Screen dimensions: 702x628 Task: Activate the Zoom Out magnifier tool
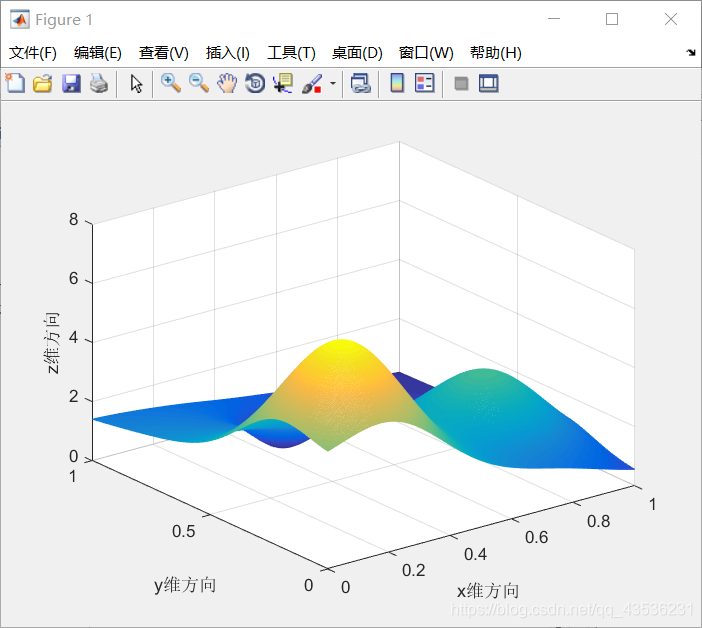(x=199, y=83)
